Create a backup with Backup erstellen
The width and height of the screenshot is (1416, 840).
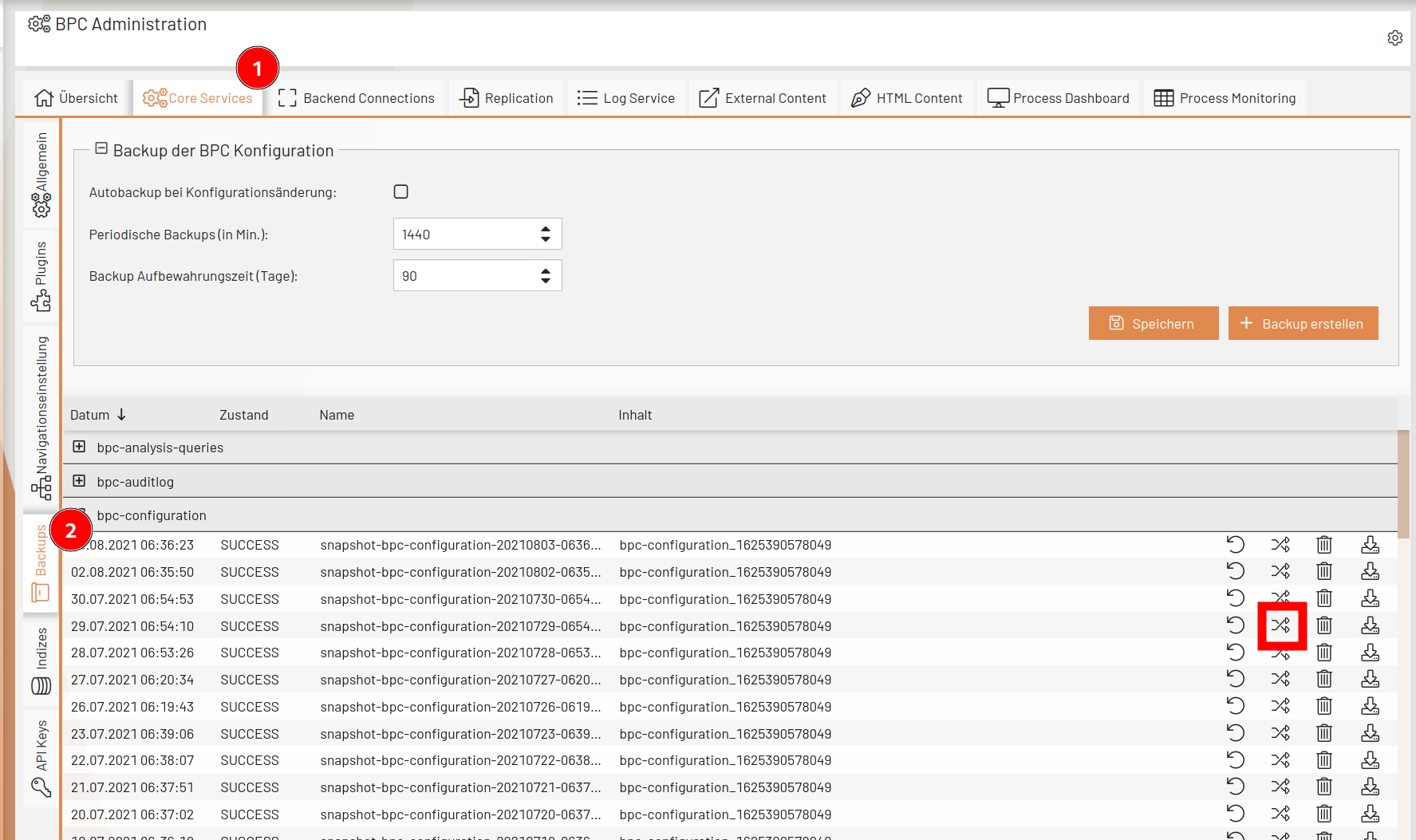click(x=1303, y=323)
